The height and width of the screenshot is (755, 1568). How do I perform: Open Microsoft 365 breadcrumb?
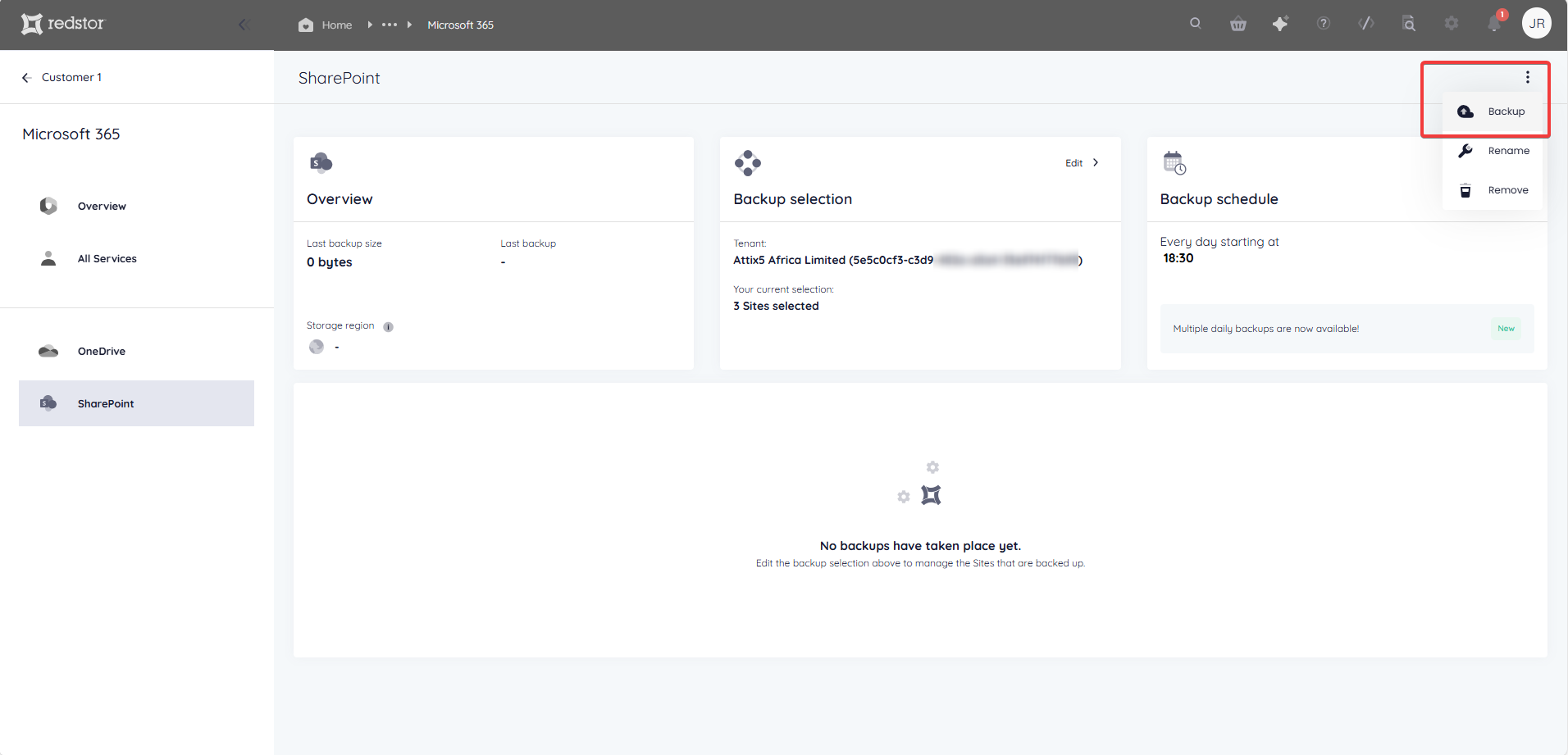(460, 25)
